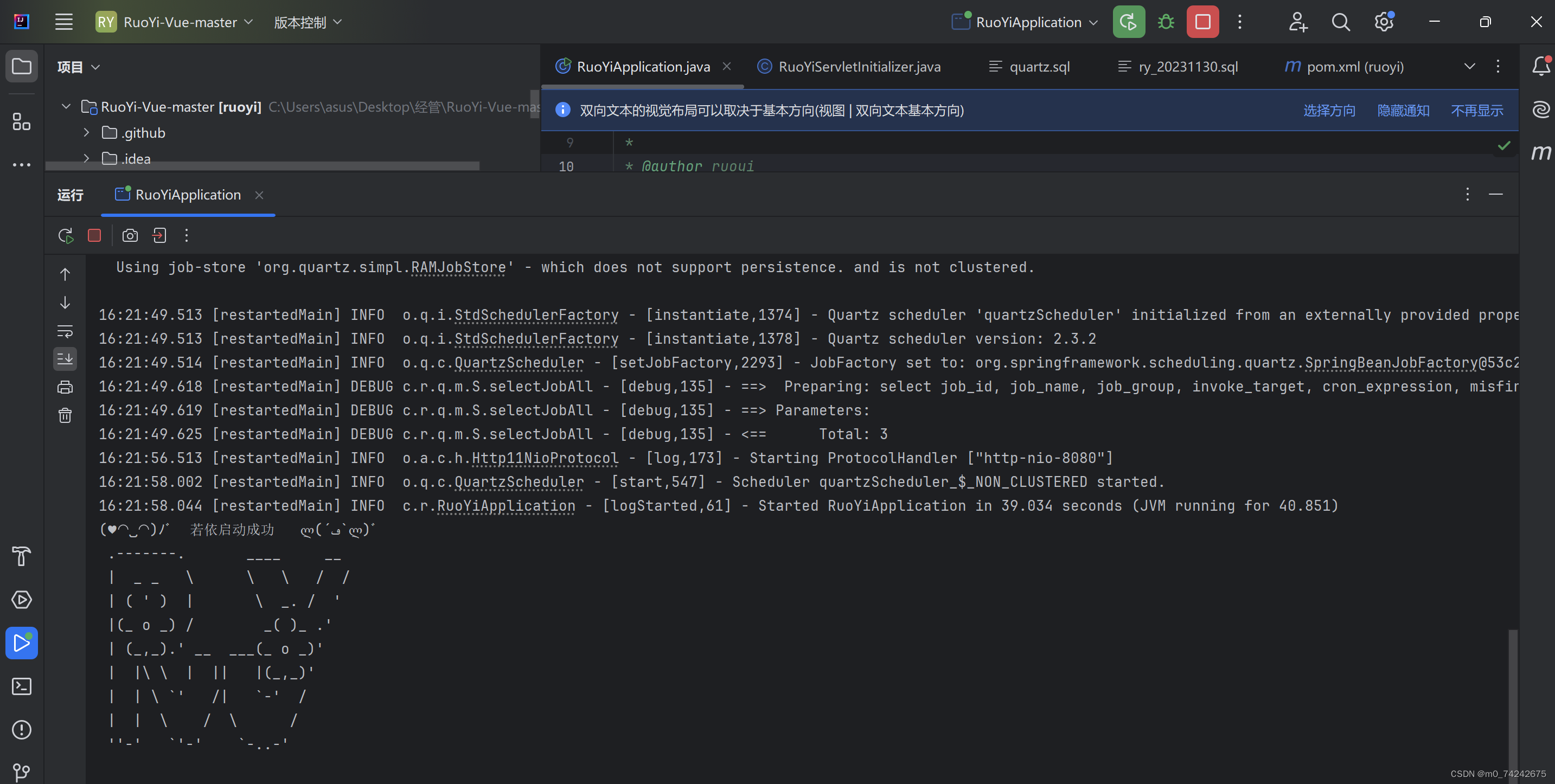Open the Structure tool window icon
Image resolution: width=1555 pixels, height=784 pixels.
click(22, 122)
